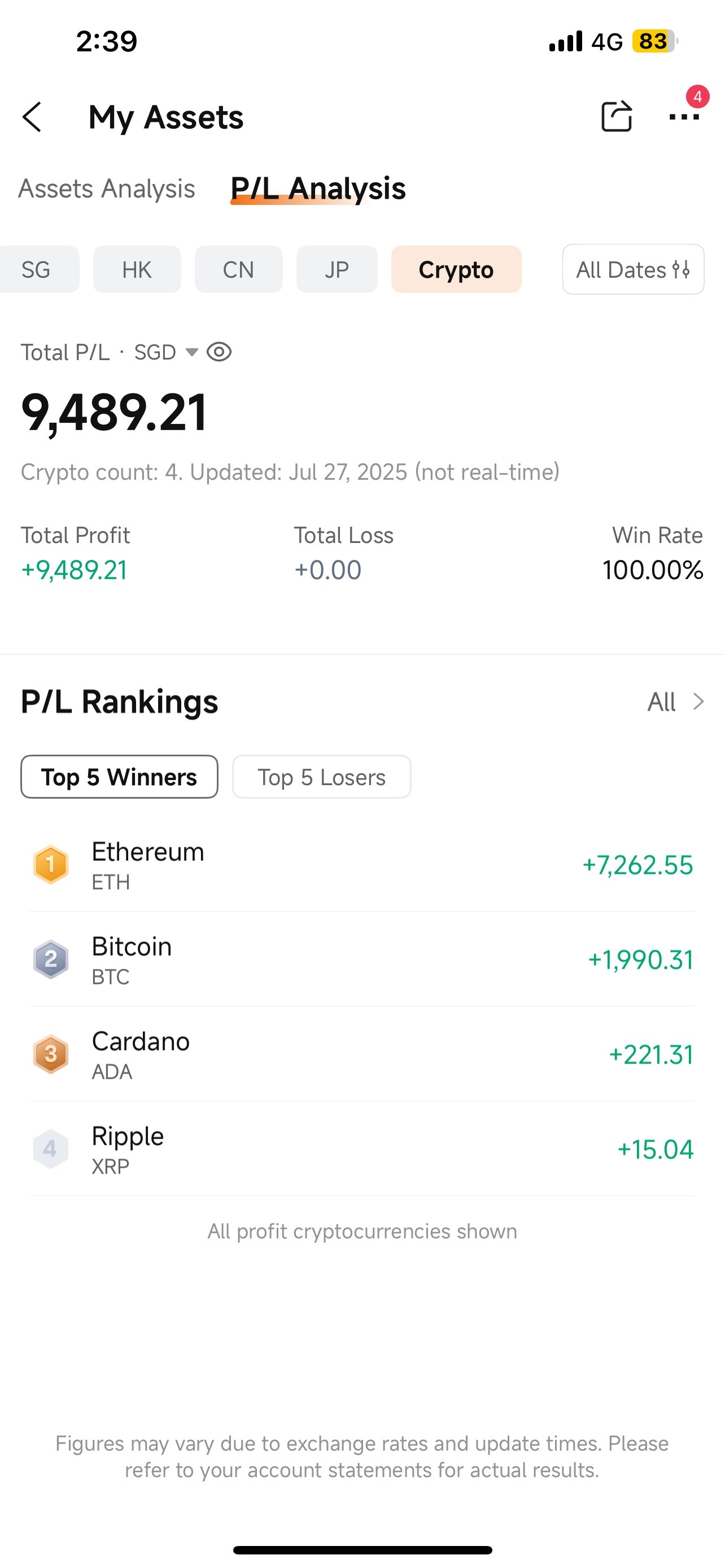Screen dimensions: 725x1568
Task: Select the HK market tab
Action: point(137,269)
